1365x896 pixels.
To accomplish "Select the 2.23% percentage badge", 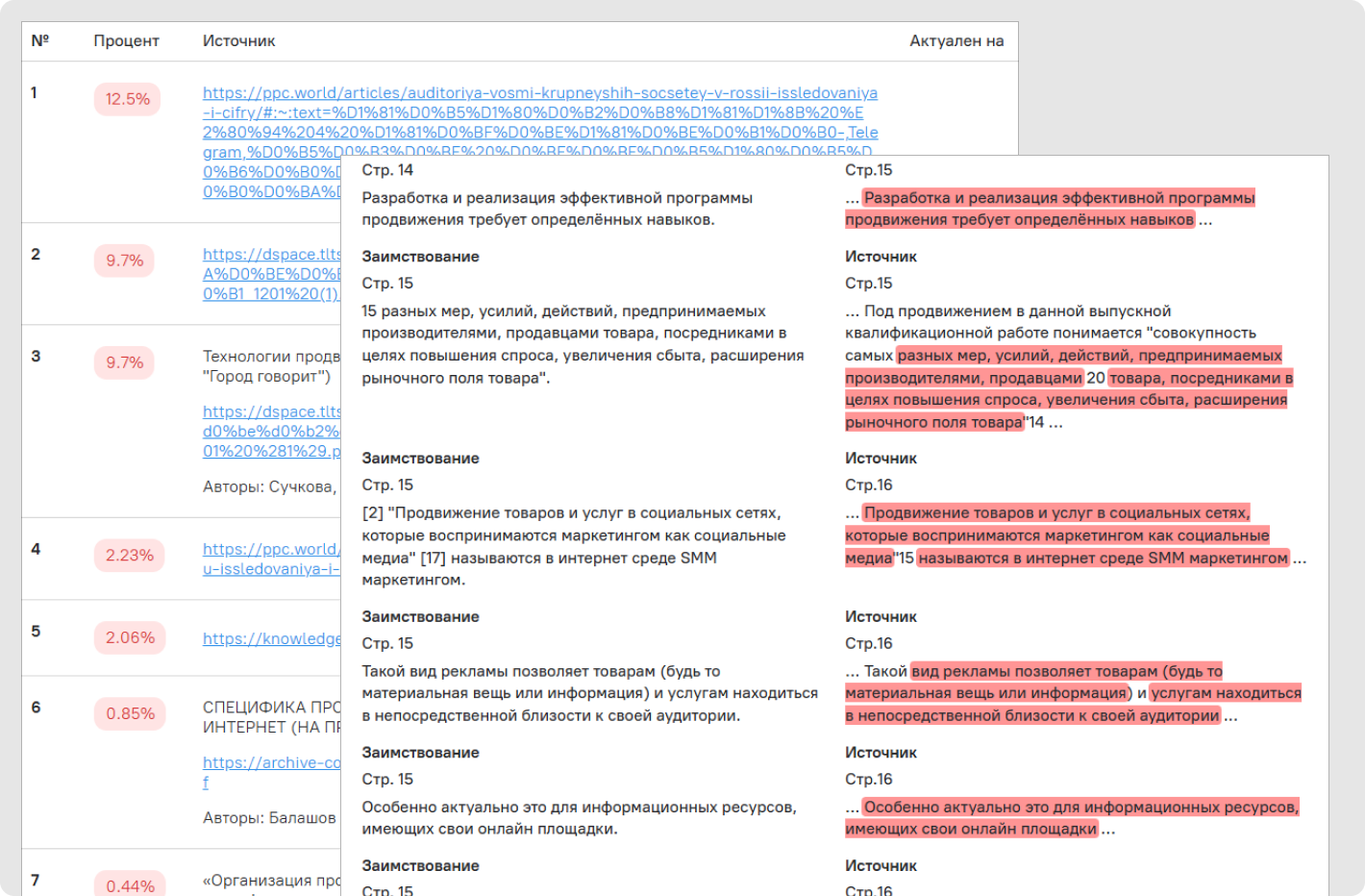I will pyautogui.click(x=130, y=555).
